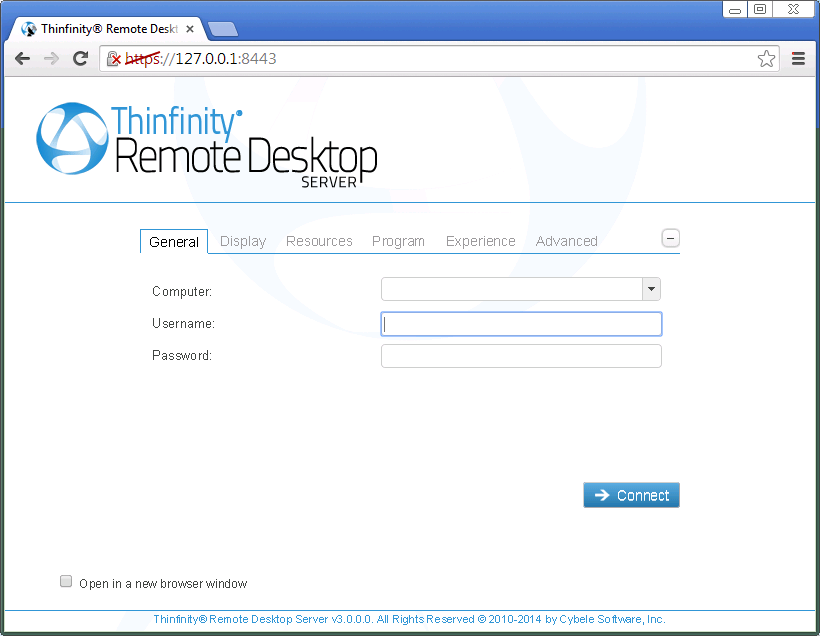Minimize the browser window

coord(735,9)
